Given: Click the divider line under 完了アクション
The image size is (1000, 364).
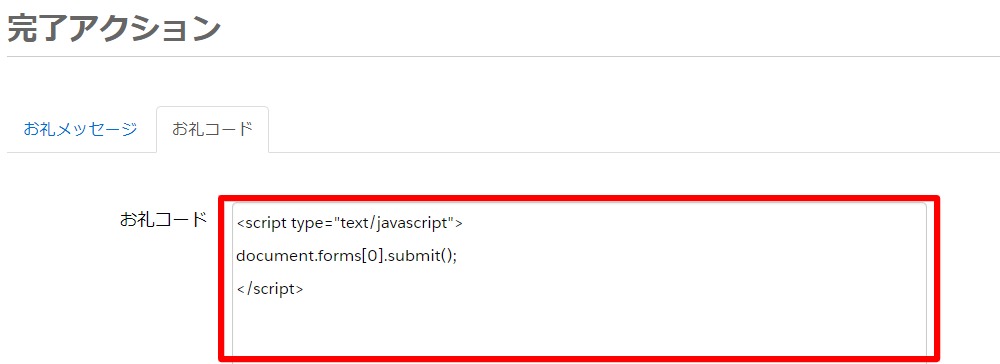Looking at the screenshot, I should click(x=503, y=57).
